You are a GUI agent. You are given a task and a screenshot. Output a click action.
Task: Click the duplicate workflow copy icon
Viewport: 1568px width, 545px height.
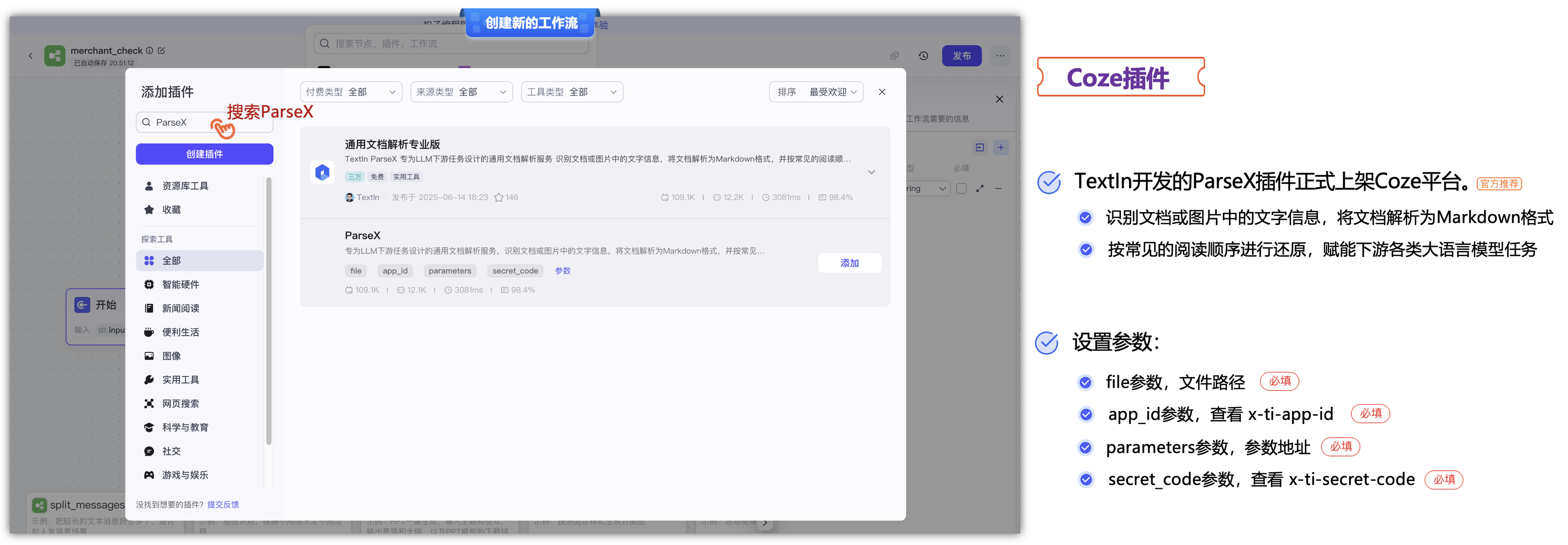click(894, 56)
